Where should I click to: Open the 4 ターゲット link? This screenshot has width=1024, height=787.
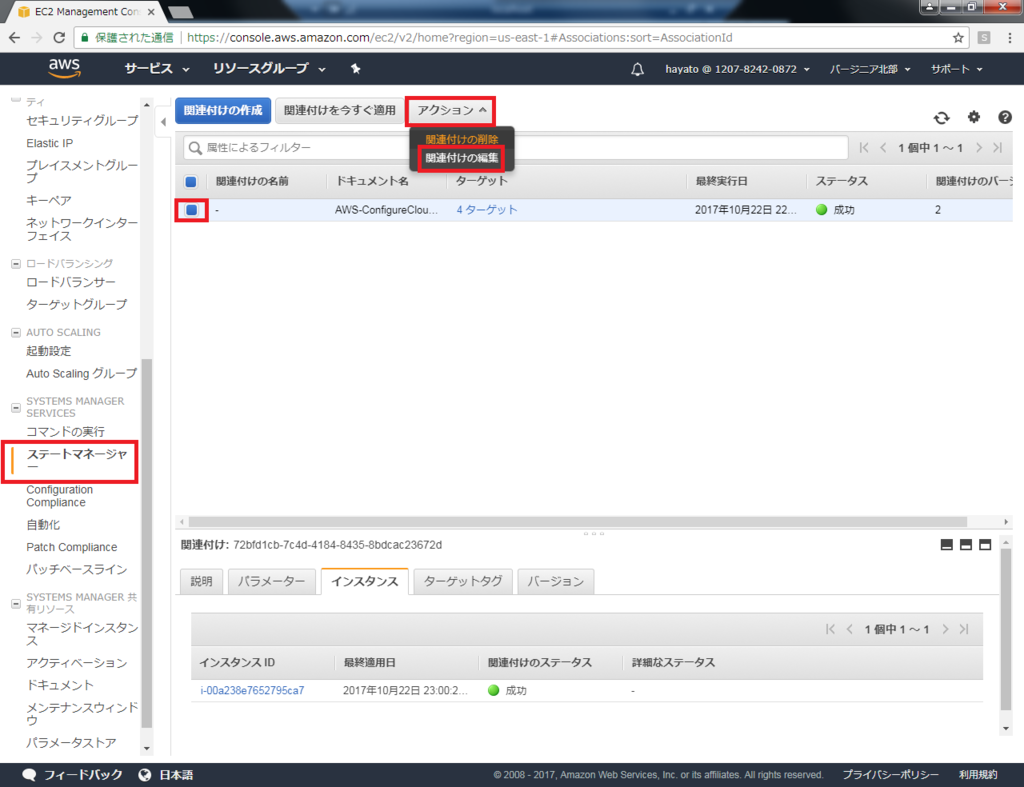(487, 210)
